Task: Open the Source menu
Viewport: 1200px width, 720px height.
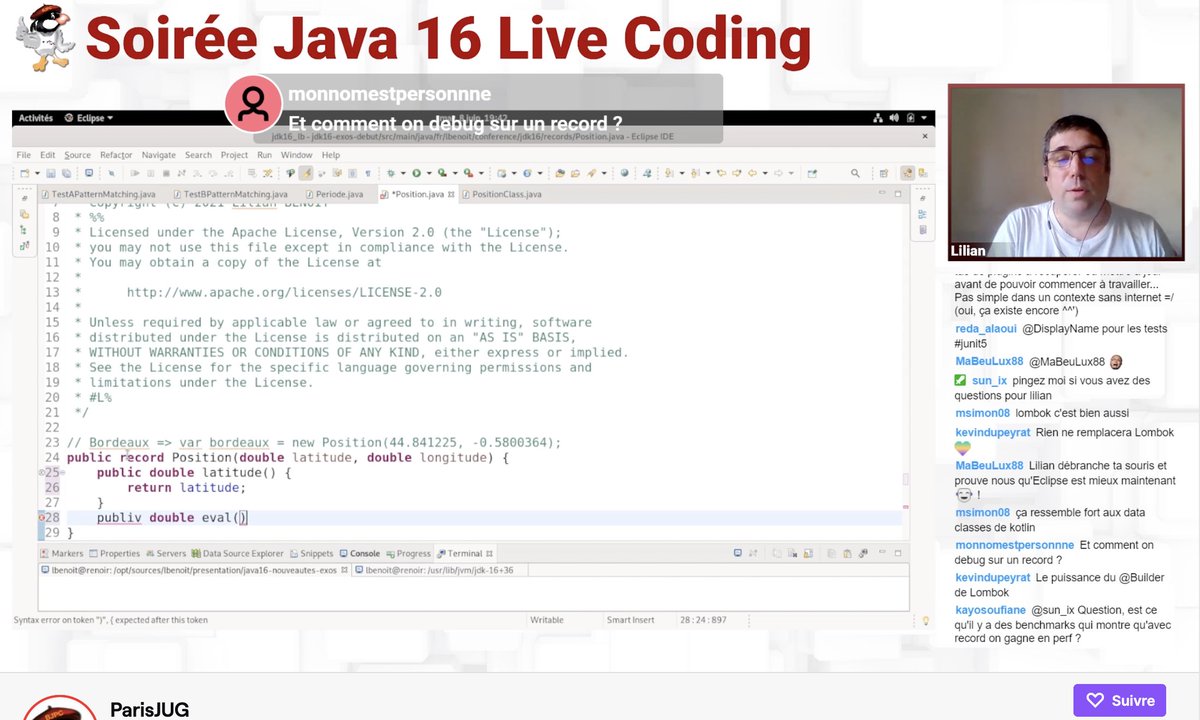Action: [77, 155]
